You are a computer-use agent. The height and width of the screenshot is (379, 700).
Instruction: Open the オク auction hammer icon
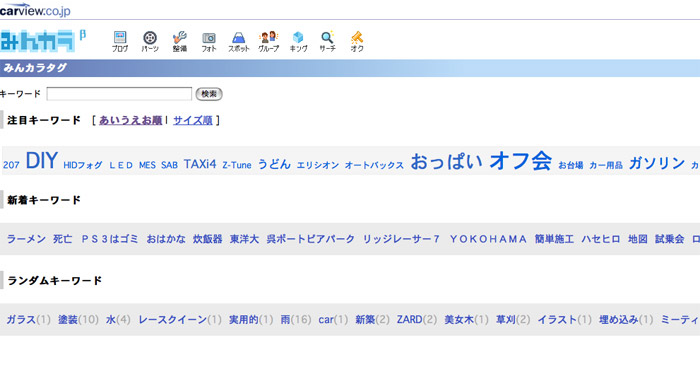pyautogui.click(x=357, y=42)
